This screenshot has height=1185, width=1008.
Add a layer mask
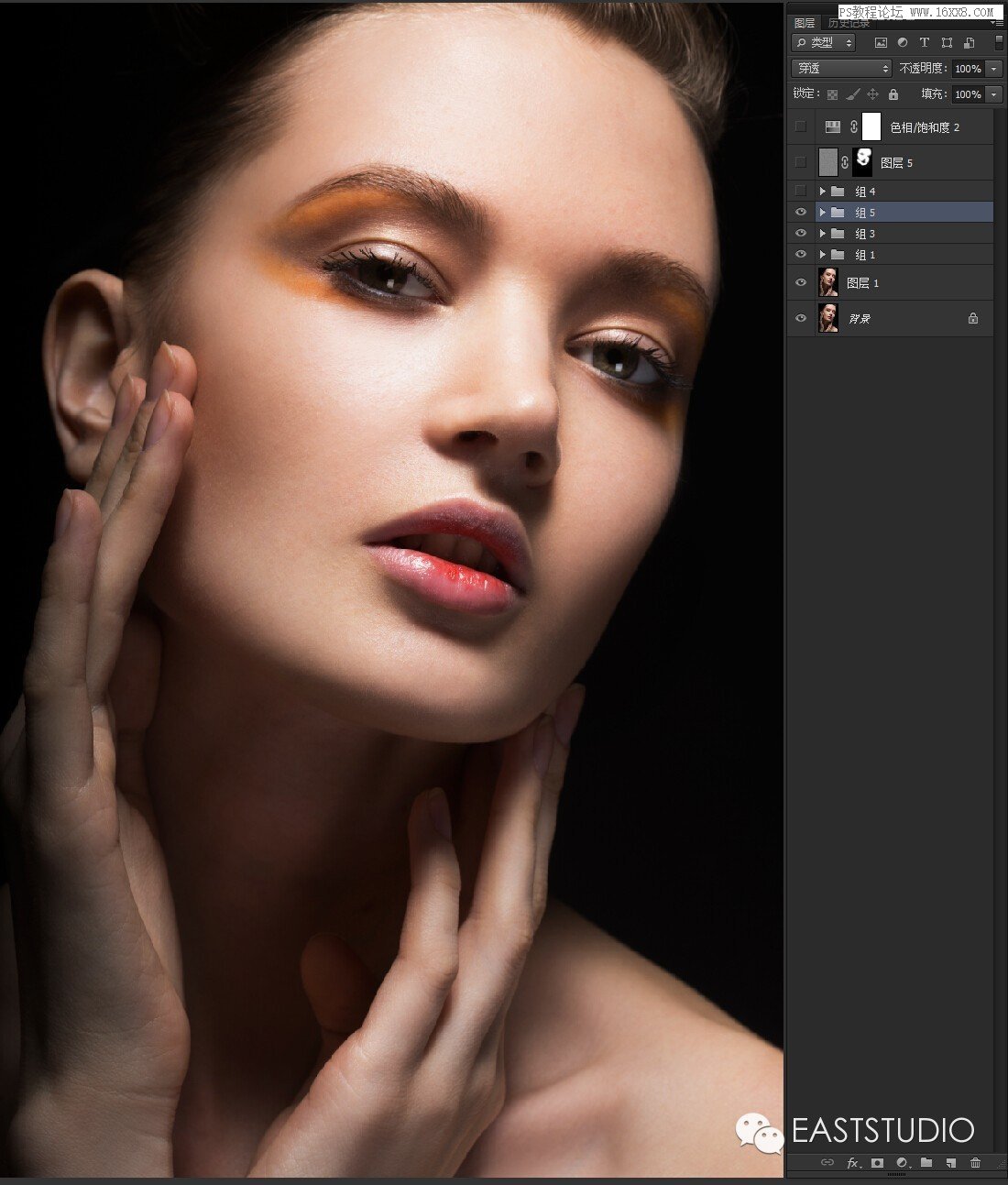pyautogui.click(x=877, y=1162)
